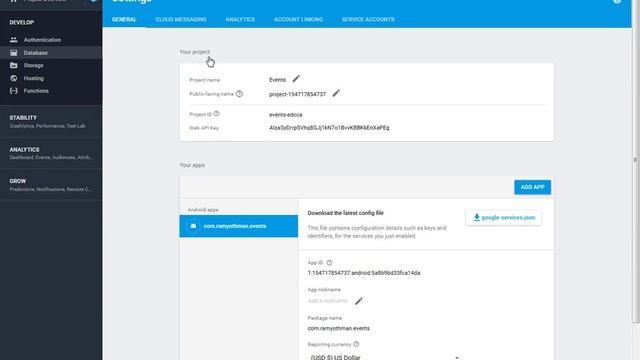Click the ADD APP button
Viewport: 640px width, 360px height.
point(532,187)
